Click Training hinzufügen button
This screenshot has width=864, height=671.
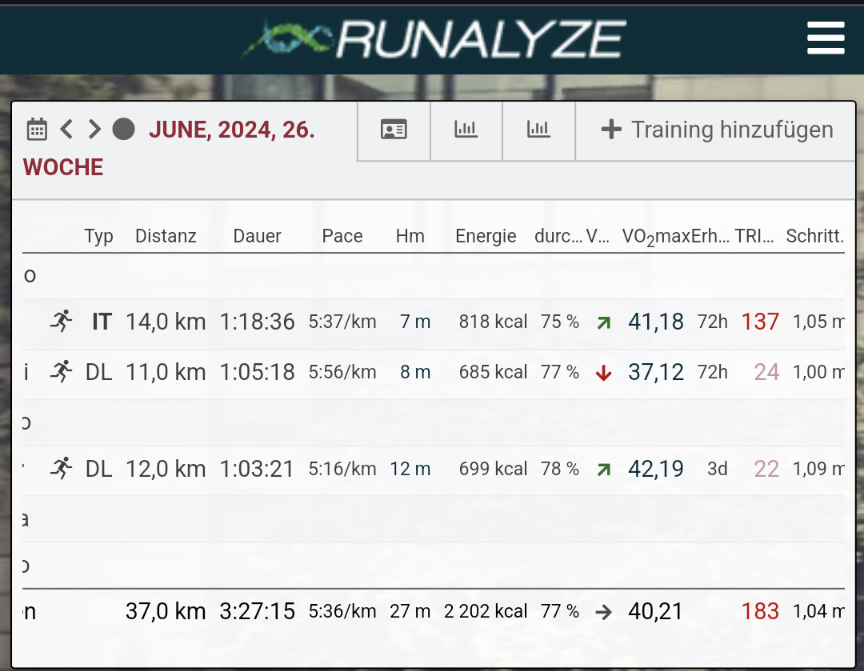click(717, 130)
